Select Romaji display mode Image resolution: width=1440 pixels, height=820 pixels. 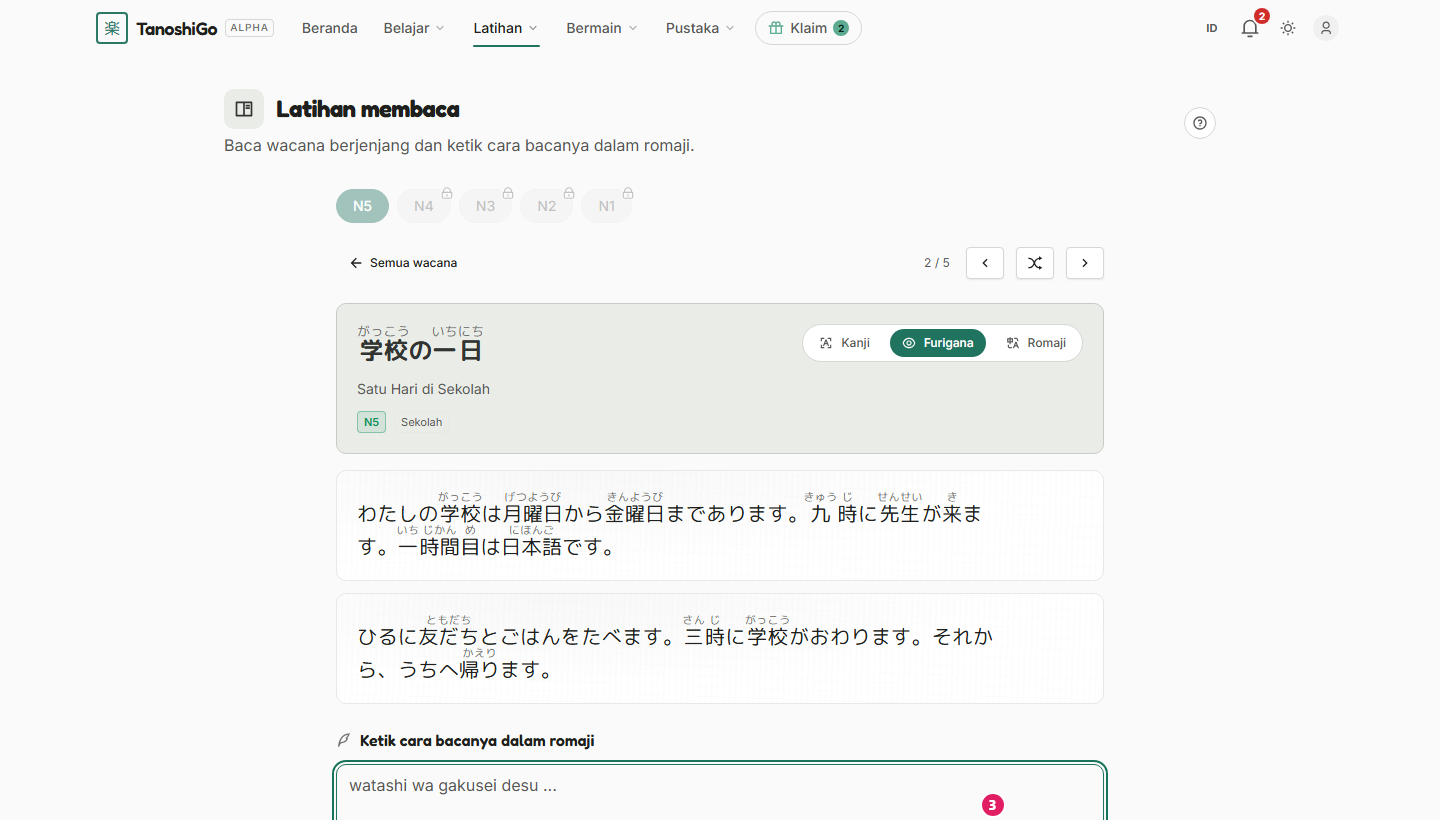[x=1036, y=343]
